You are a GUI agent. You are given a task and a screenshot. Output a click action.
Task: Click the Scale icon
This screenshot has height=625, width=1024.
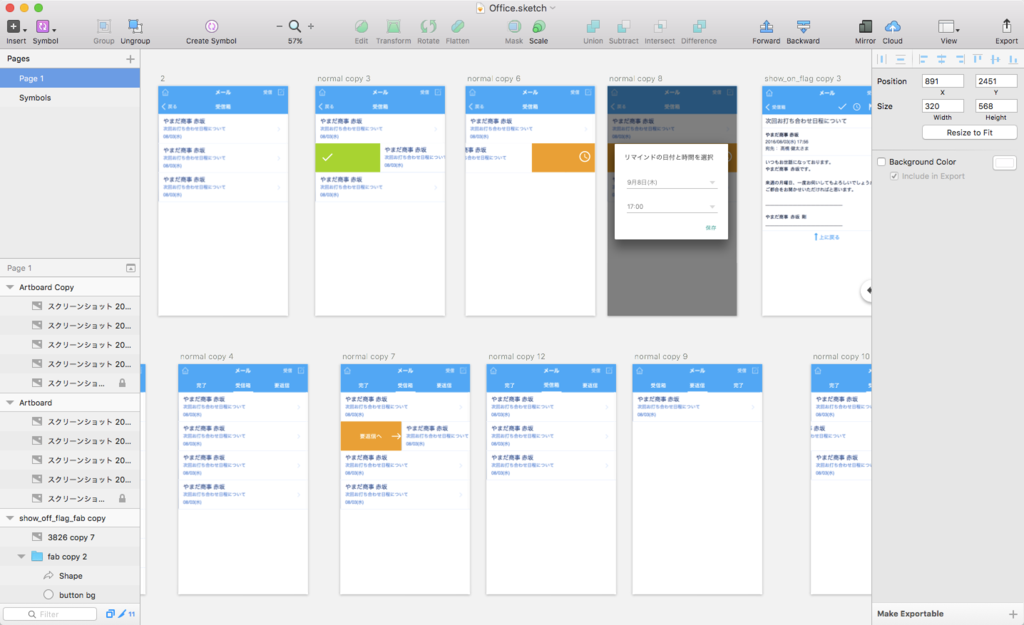pyautogui.click(x=539, y=26)
